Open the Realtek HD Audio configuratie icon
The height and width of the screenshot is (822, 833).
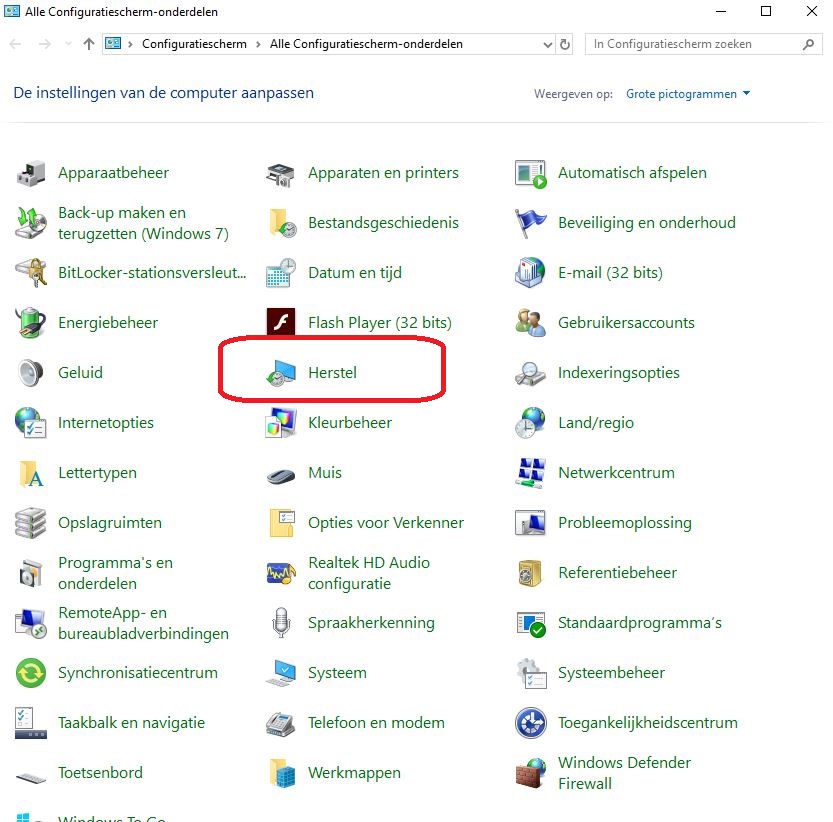[x=281, y=573]
